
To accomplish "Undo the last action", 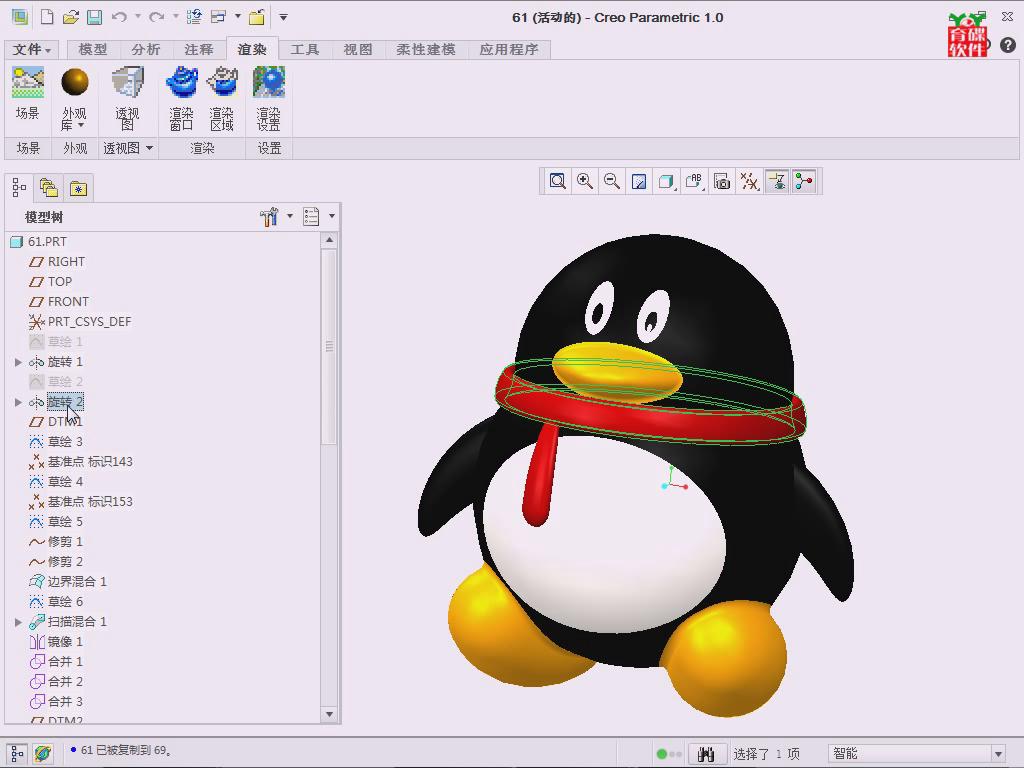I will coord(119,18).
